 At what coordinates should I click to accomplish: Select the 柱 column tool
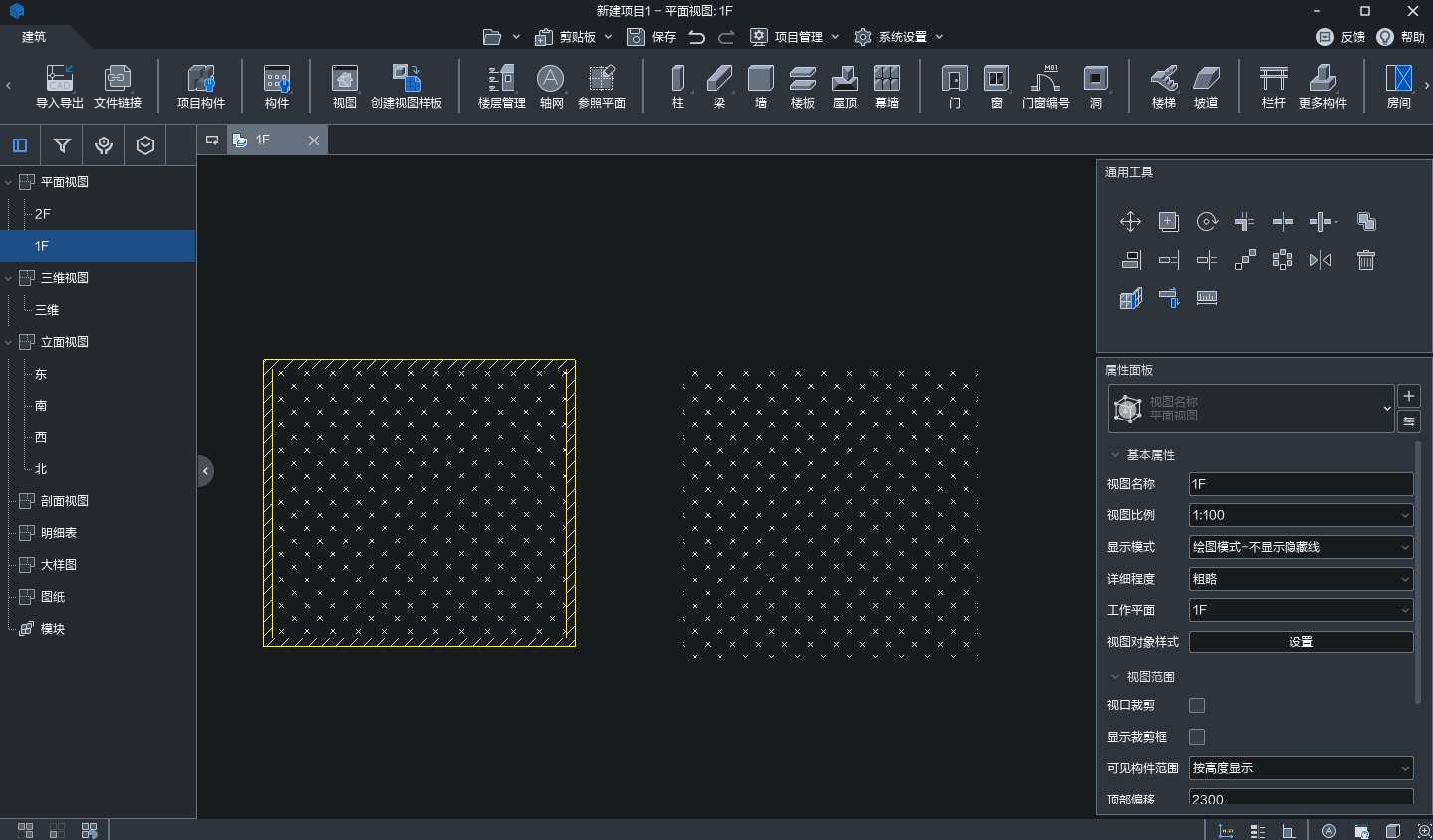pyautogui.click(x=678, y=86)
